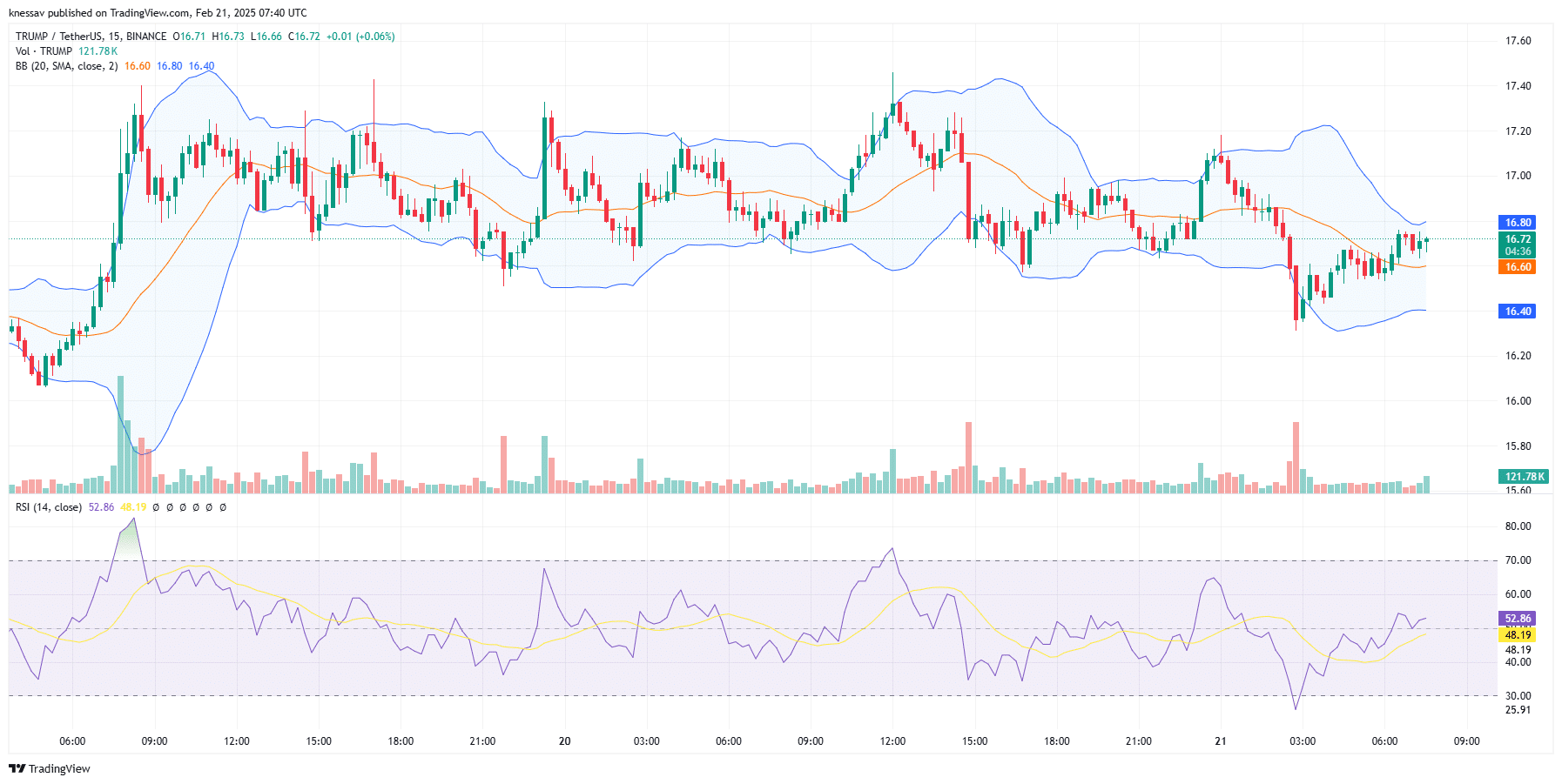The image size is (1562, 784).
Task: Click the blue 16.80 price axis label
Action: [x=1517, y=223]
